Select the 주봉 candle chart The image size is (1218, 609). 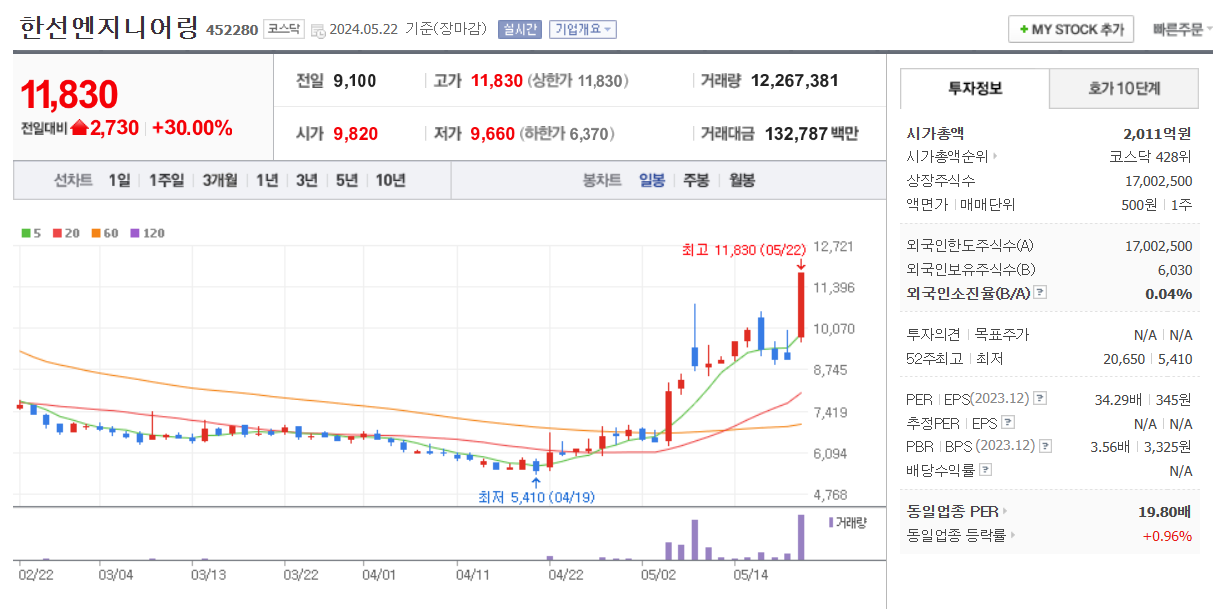click(x=696, y=180)
